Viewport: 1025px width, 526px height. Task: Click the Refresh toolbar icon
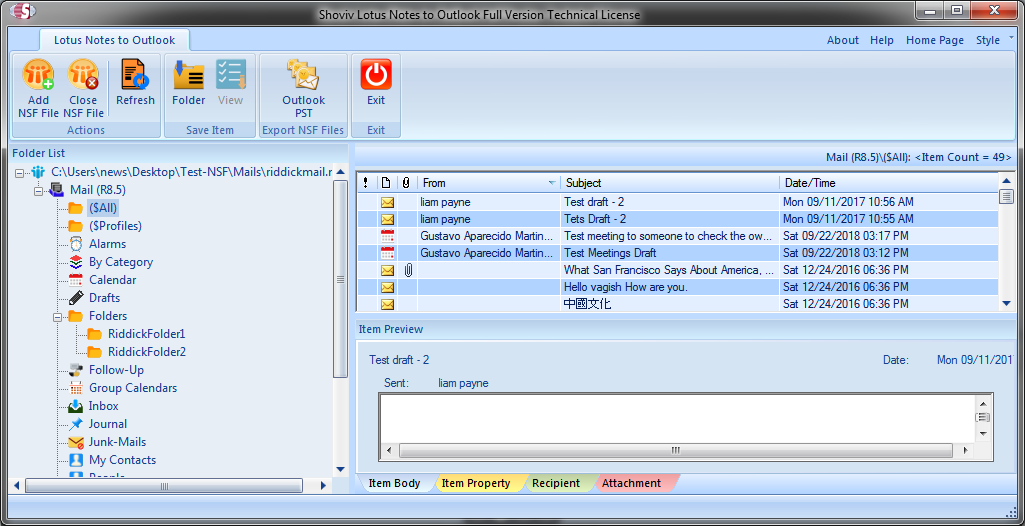pyautogui.click(x=135, y=74)
